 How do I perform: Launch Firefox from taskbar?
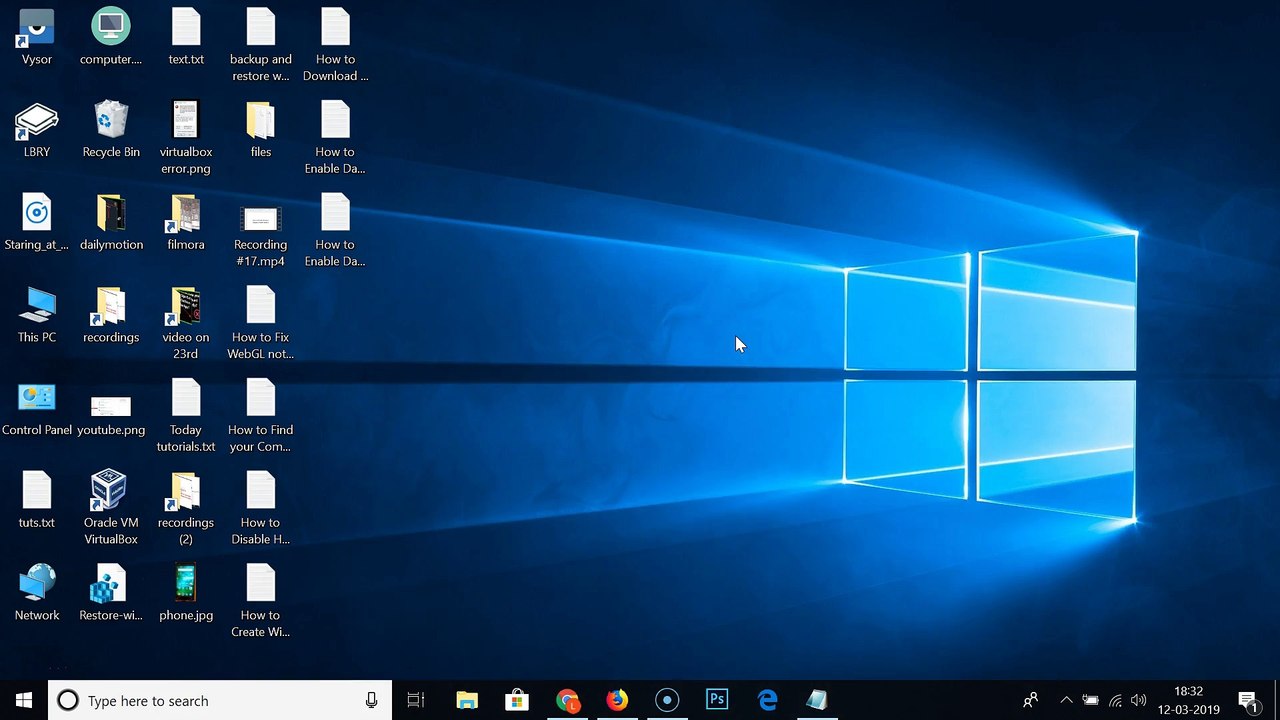point(617,700)
